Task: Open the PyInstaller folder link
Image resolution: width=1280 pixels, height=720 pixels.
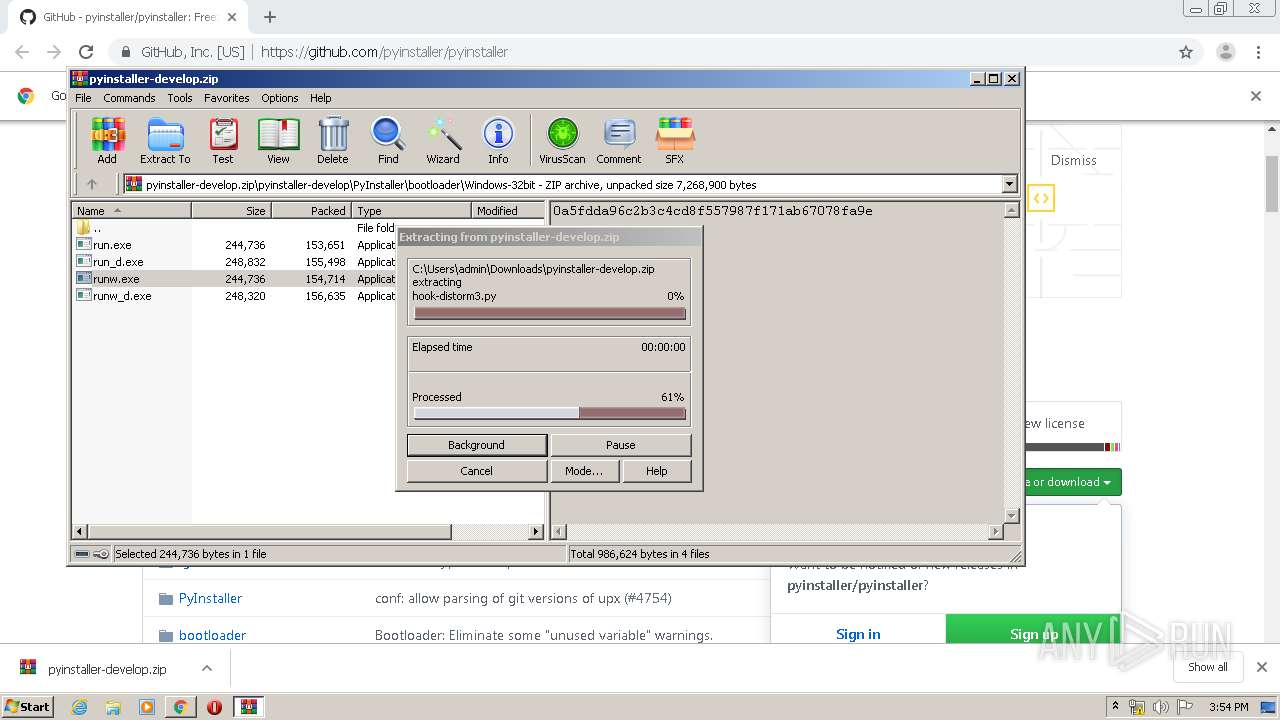Action: pyautogui.click(x=210, y=598)
